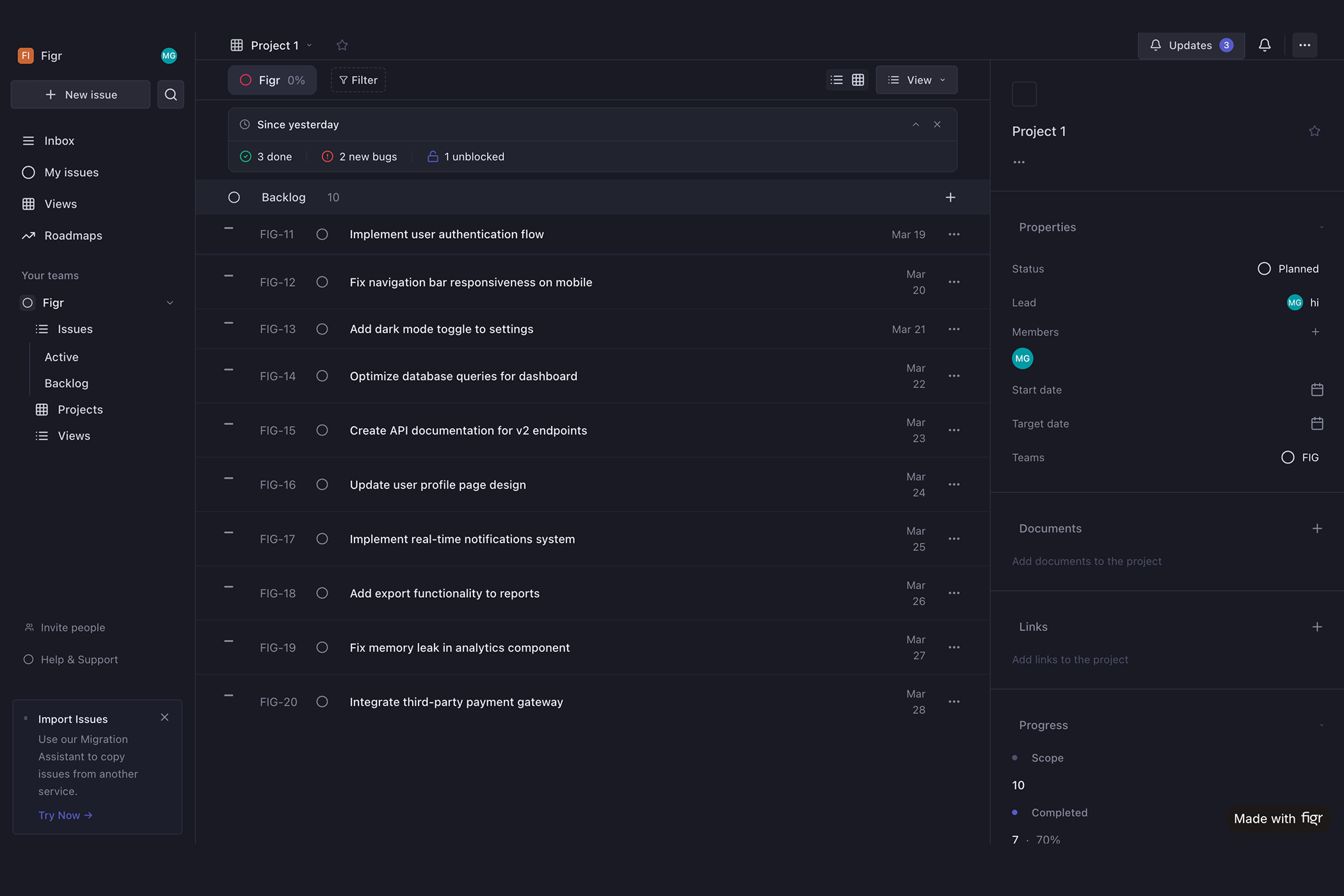Go to Active issues under Figr team
Viewport: 1344px width, 896px height.
(x=61, y=357)
